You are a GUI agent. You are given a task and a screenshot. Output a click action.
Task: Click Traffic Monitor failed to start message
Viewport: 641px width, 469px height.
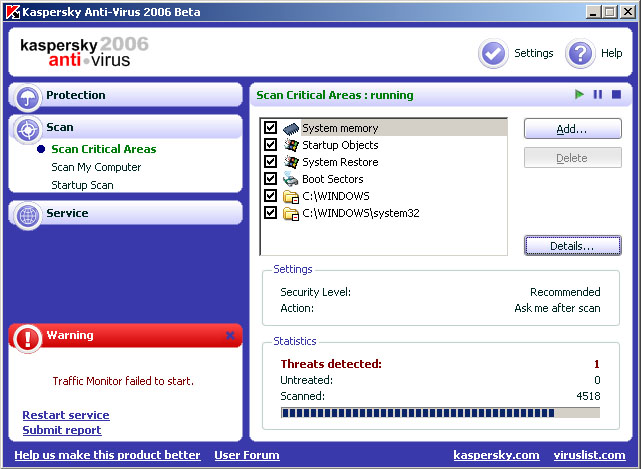point(123,381)
